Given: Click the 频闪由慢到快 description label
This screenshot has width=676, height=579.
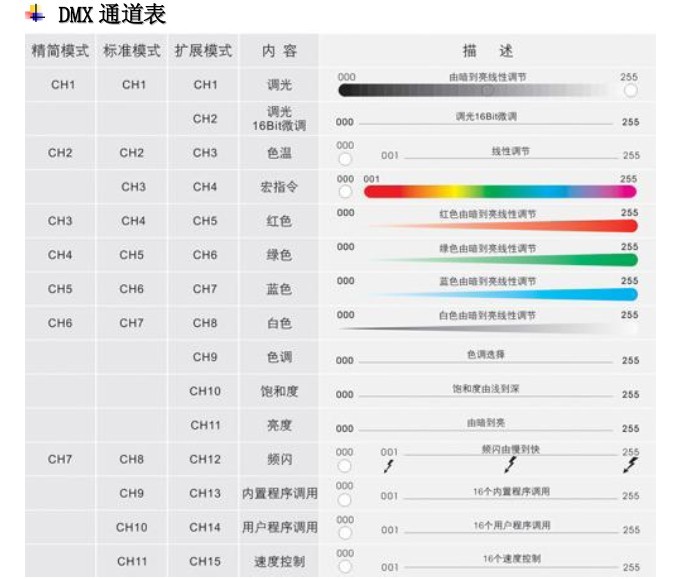Looking at the screenshot, I should coord(510,450).
